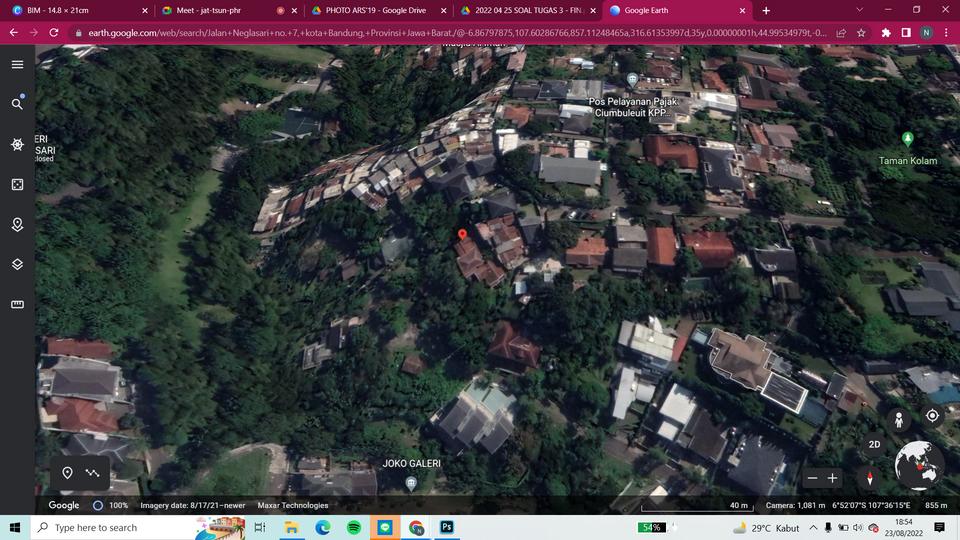Click the Maxar Technologies attribution
The width and height of the screenshot is (960, 540).
(293, 505)
